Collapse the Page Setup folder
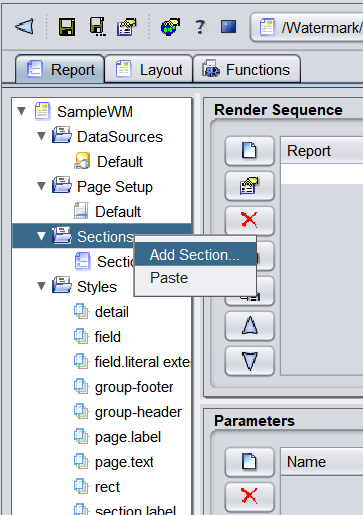This screenshot has height=515, width=363. click(x=41, y=186)
